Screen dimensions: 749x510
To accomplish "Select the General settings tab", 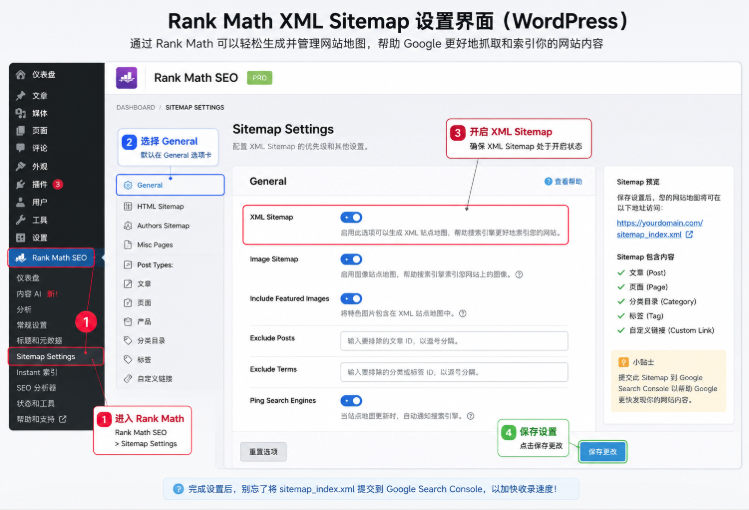I will coord(170,185).
